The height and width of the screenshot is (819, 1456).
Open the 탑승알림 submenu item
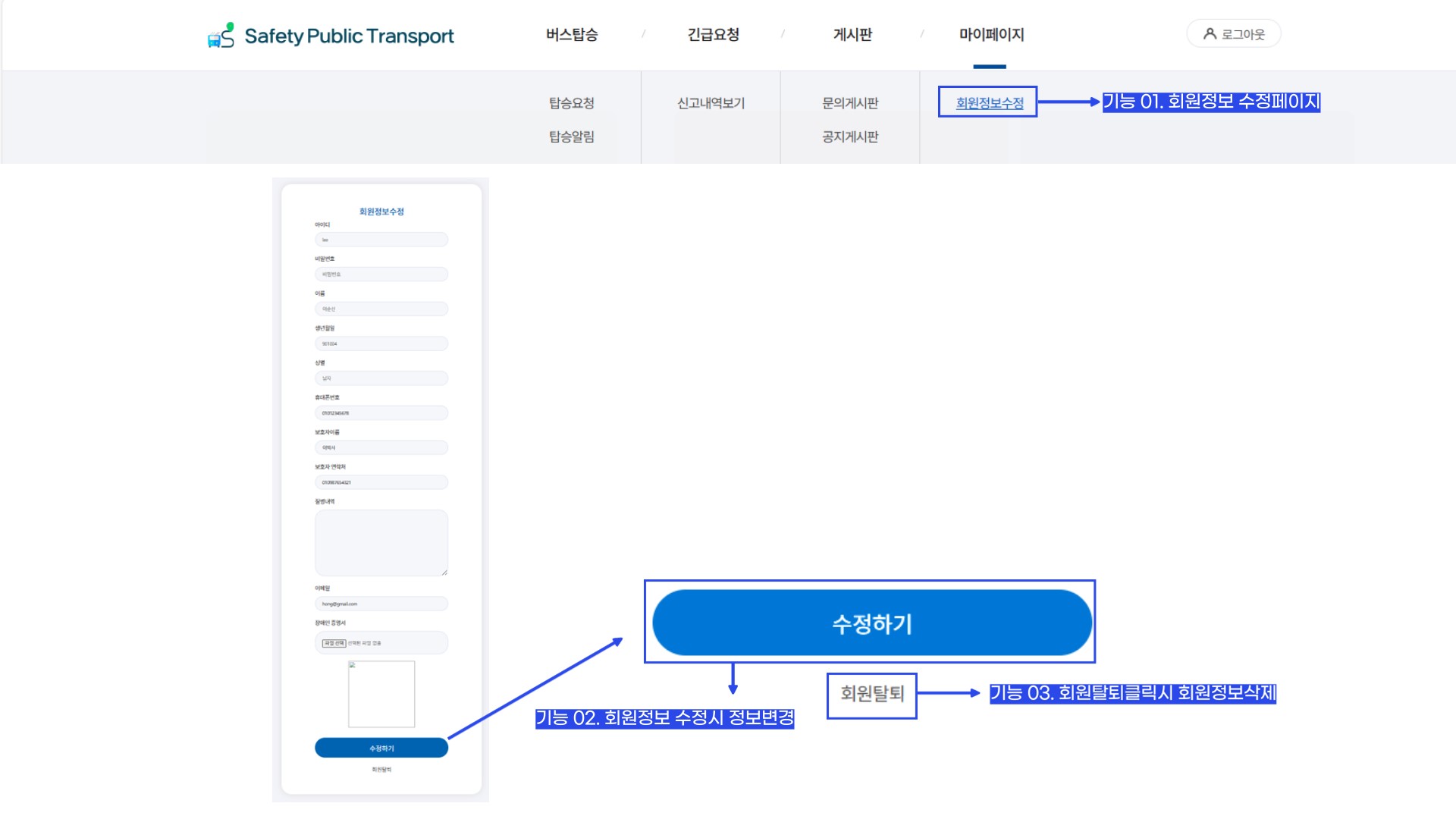tap(572, 136)
